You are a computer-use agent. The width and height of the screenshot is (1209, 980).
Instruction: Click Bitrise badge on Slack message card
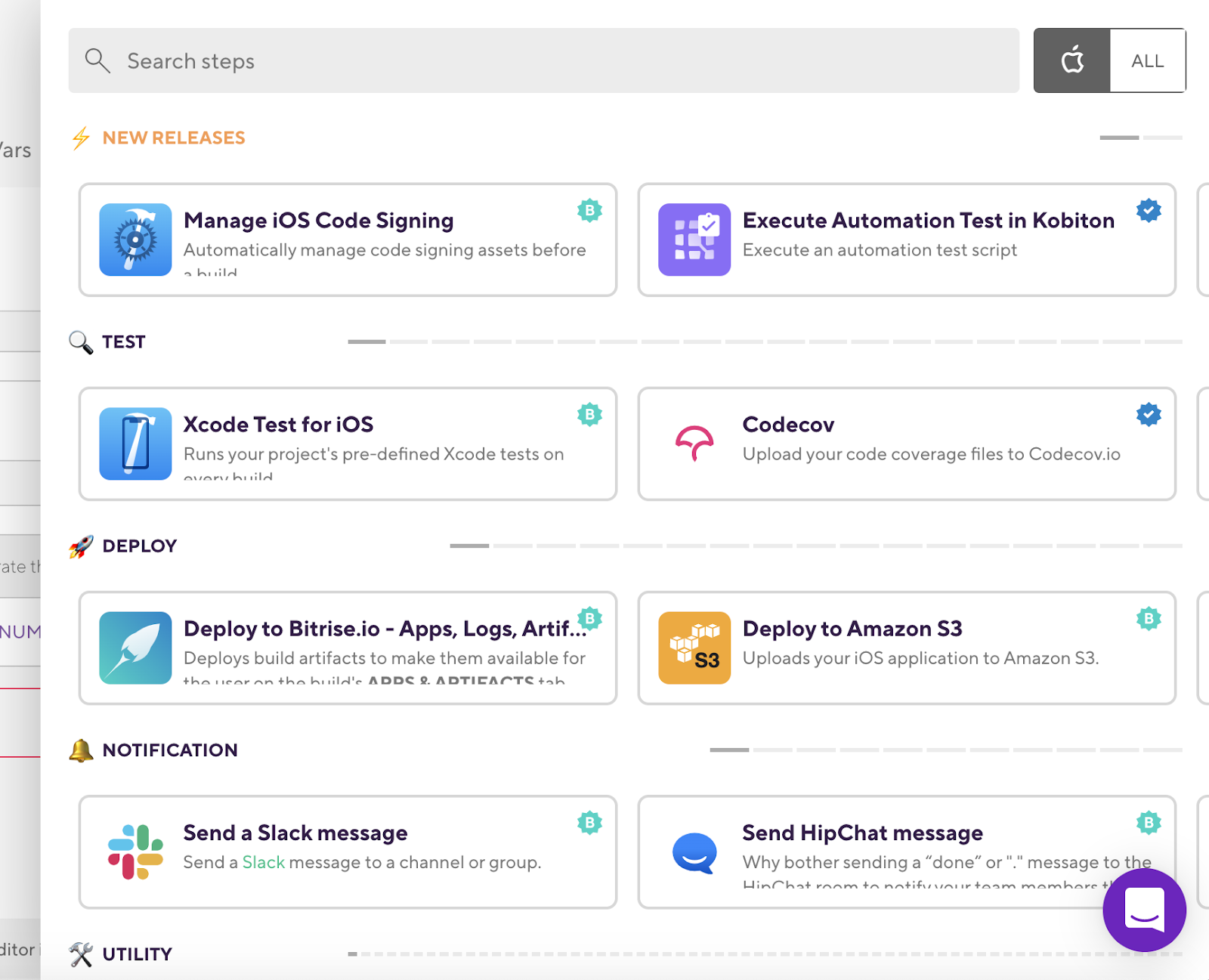pos(589,822)
